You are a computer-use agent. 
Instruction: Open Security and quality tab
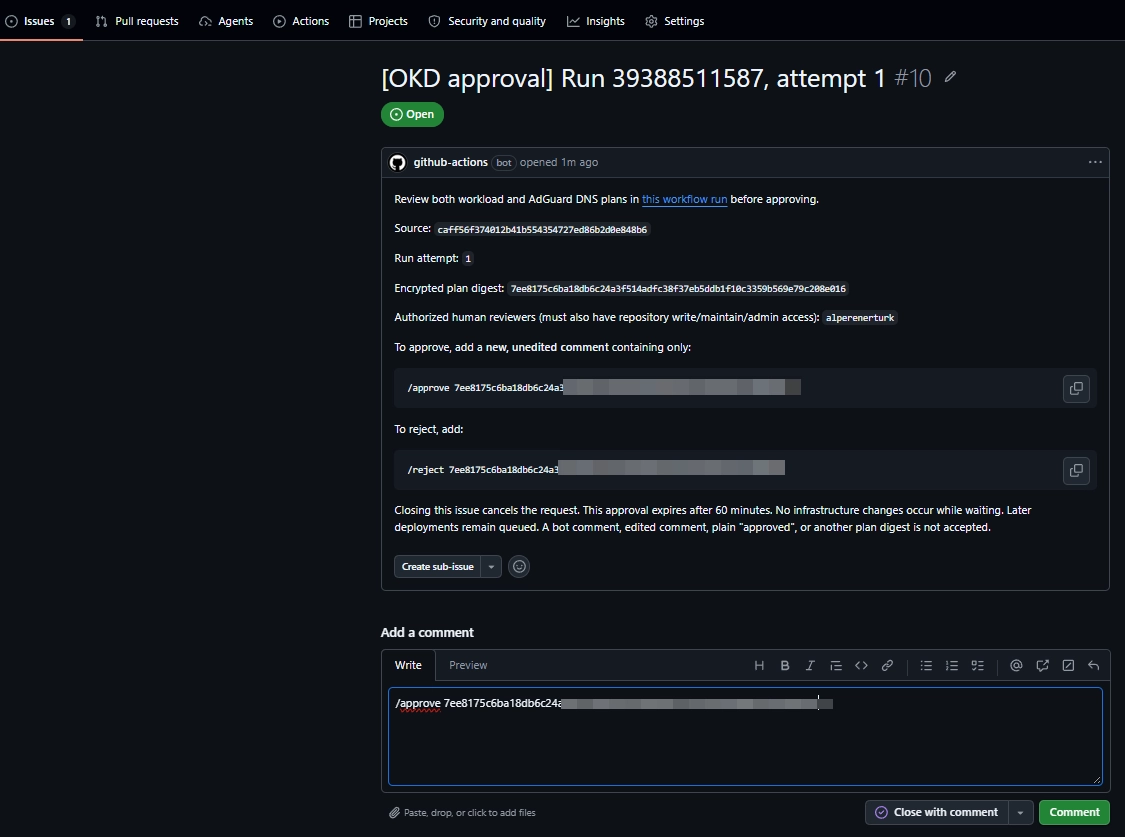[x=487, y=21]
